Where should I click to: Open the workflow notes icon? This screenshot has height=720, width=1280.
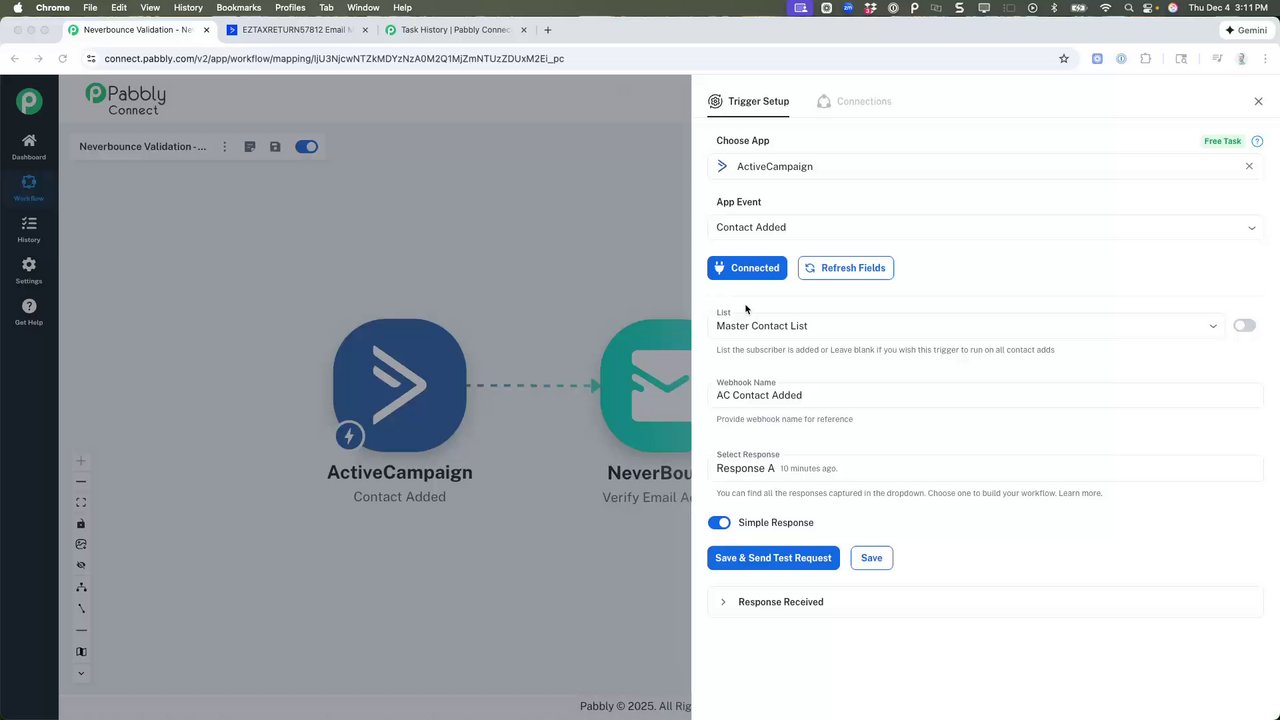(250, 147)
